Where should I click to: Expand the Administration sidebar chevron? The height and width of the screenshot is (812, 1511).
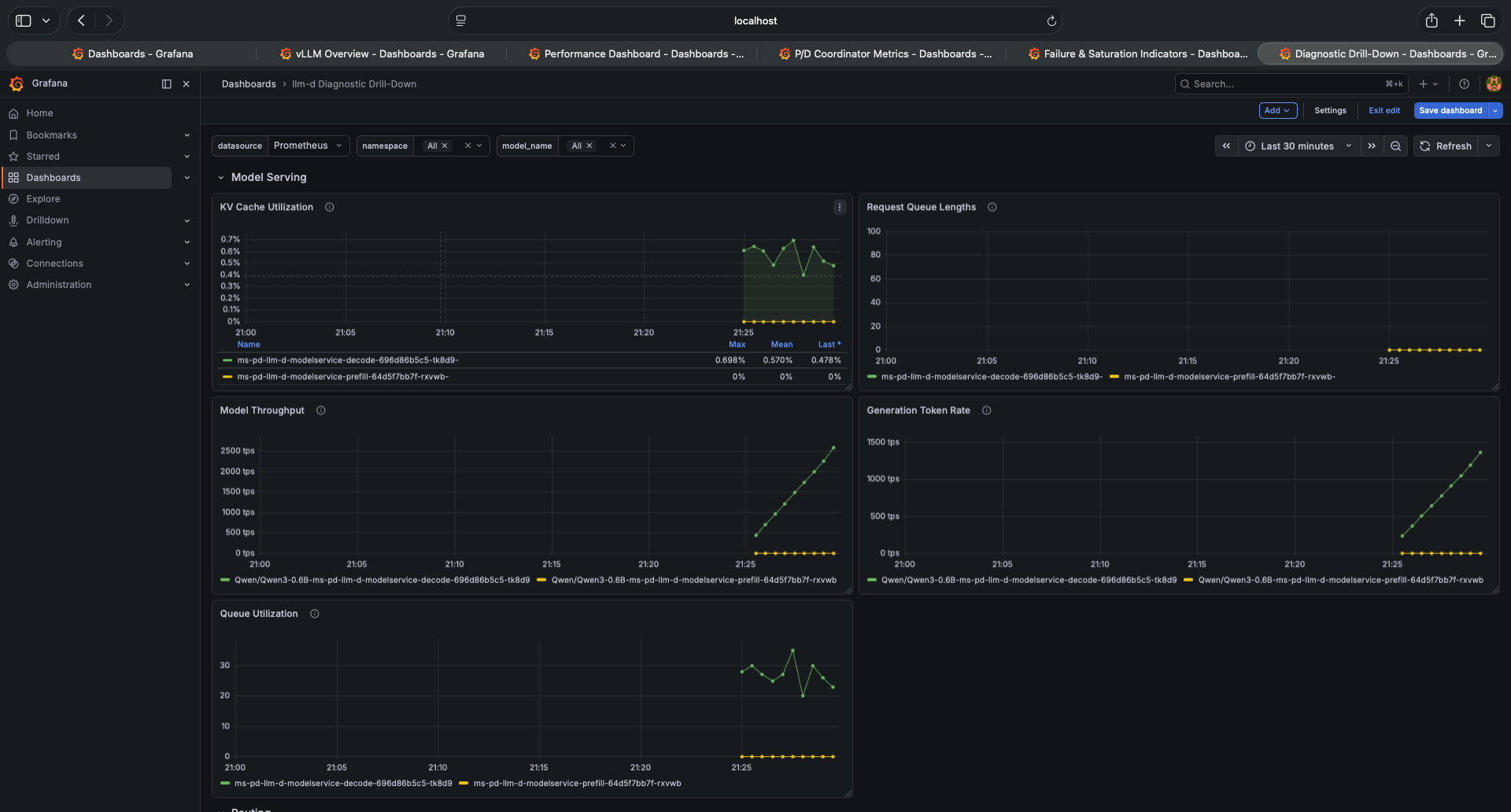187,285
